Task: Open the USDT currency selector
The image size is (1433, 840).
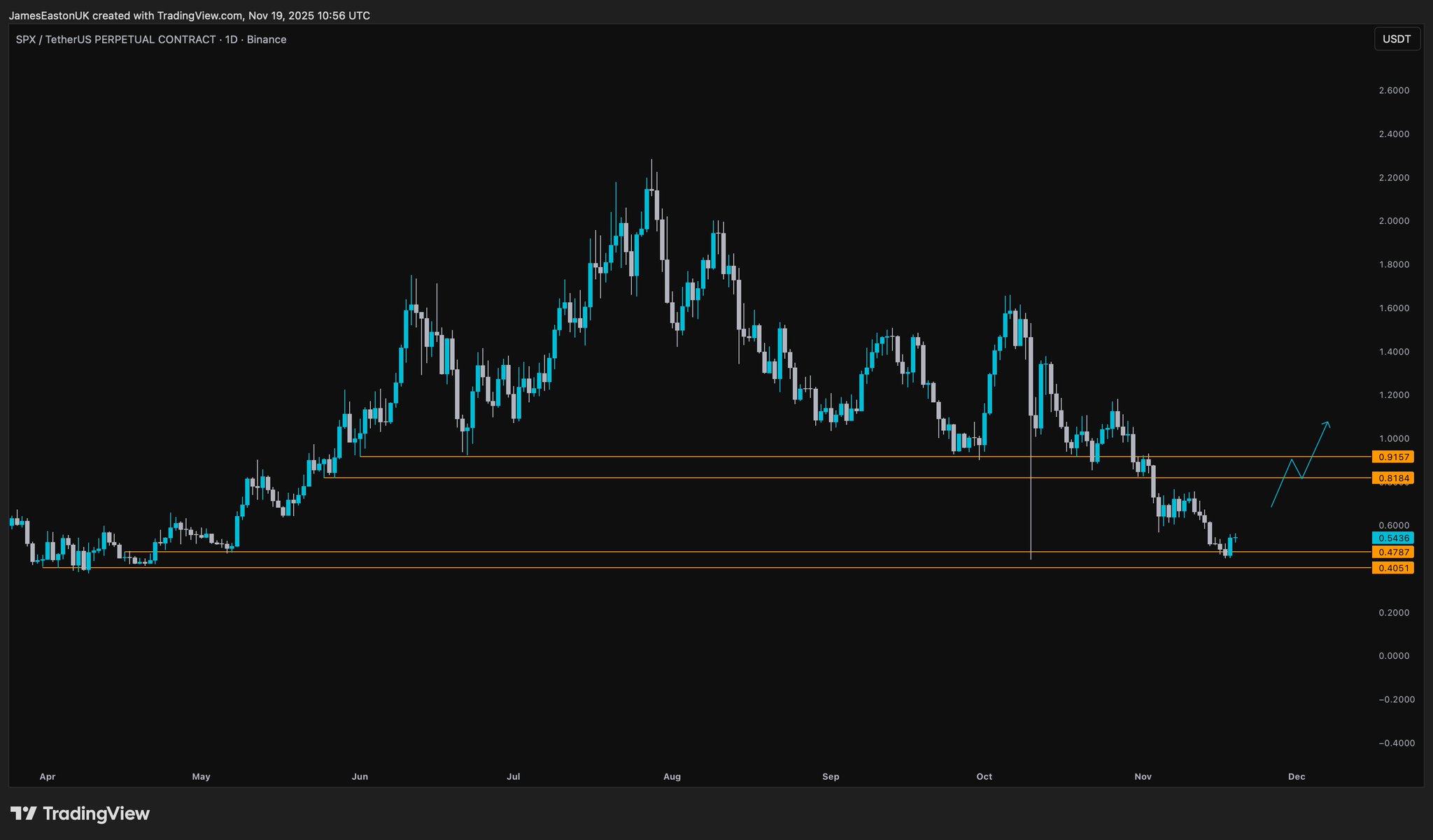Action: (x=1397, y=39)
